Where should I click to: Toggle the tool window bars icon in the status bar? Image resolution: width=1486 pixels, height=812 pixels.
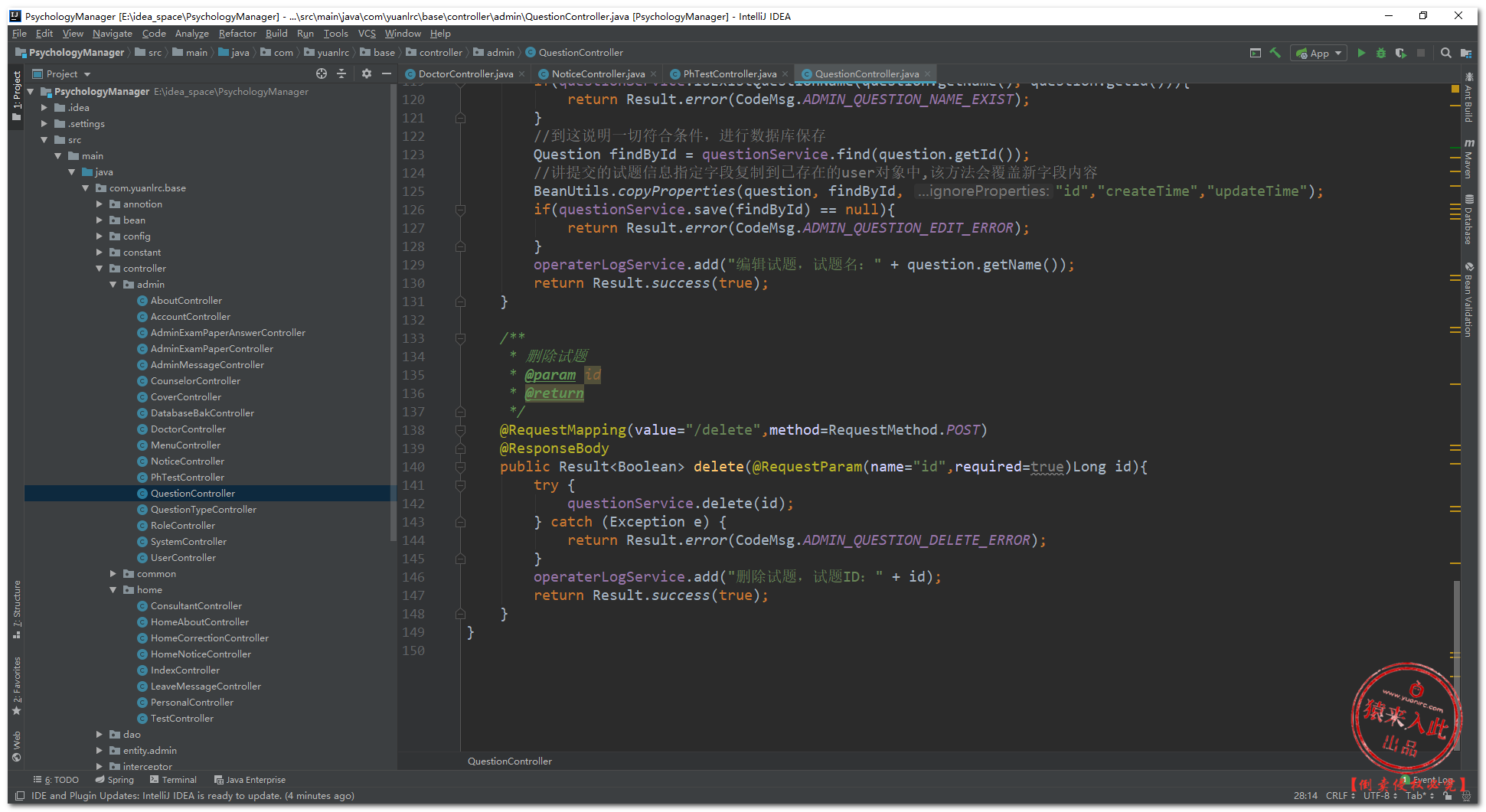coord(20,796)
